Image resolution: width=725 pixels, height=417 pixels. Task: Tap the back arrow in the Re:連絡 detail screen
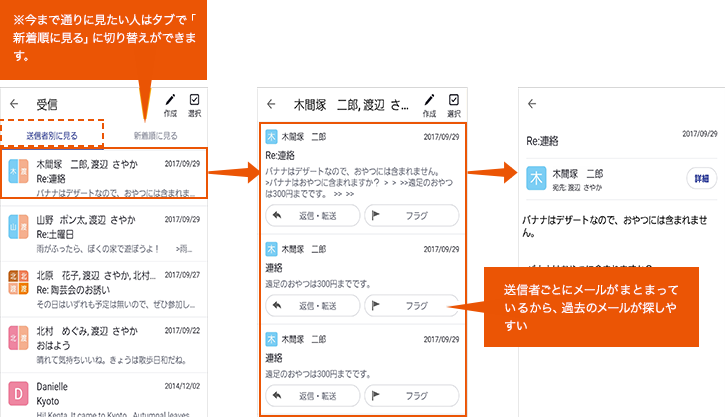pos(533,103)
